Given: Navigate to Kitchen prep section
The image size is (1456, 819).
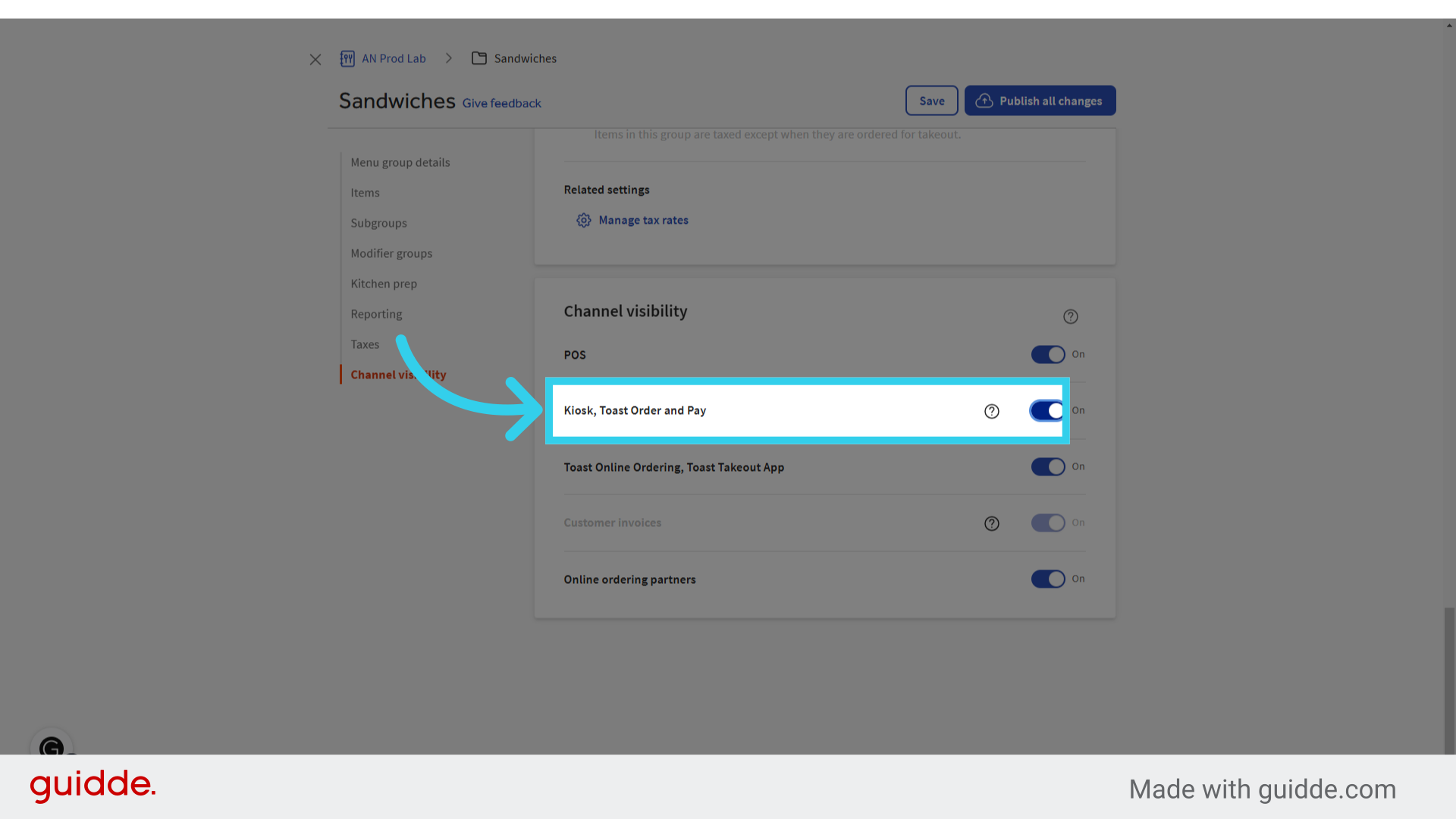Looking at the screenshot, I should [x=384, y=284].
